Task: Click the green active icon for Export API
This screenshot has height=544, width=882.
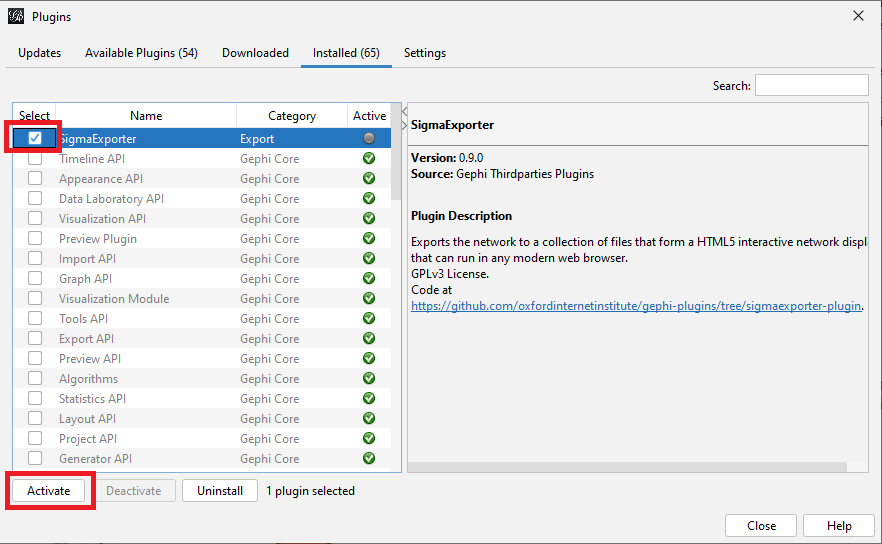Action: click(x=369, y=339)
